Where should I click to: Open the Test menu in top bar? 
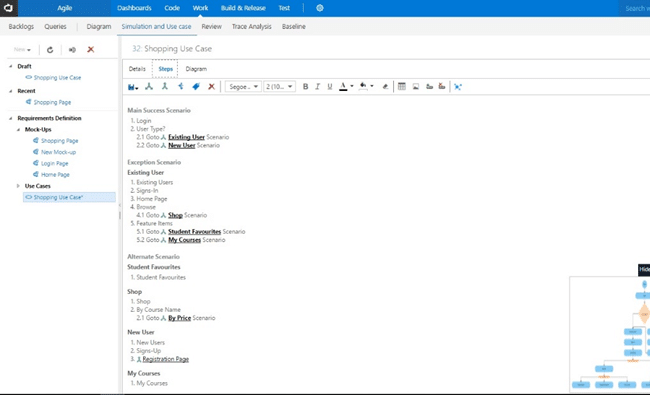tap(284, 8)
